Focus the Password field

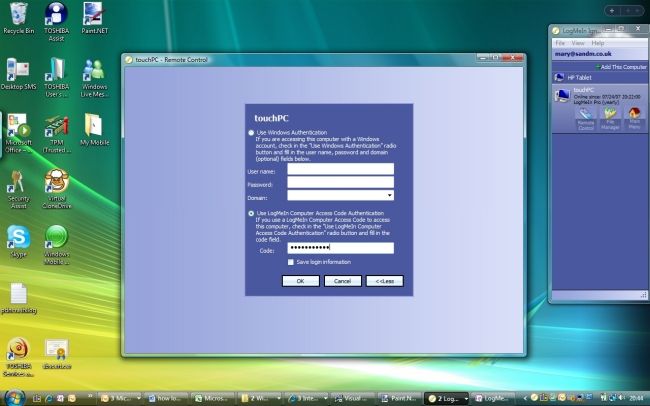(341, 182)
